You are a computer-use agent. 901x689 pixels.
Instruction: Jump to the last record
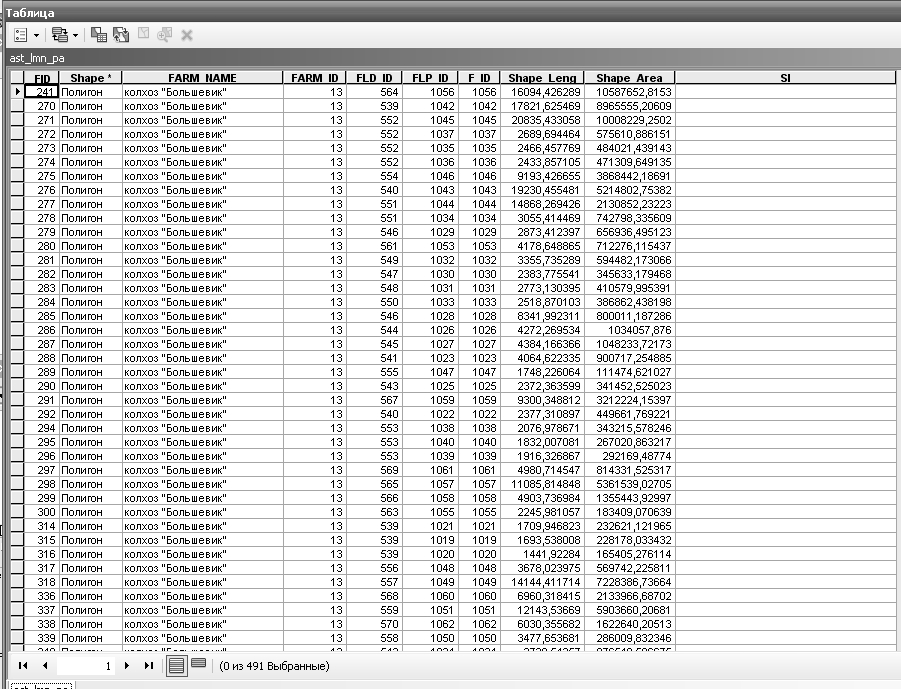(149, 665)
